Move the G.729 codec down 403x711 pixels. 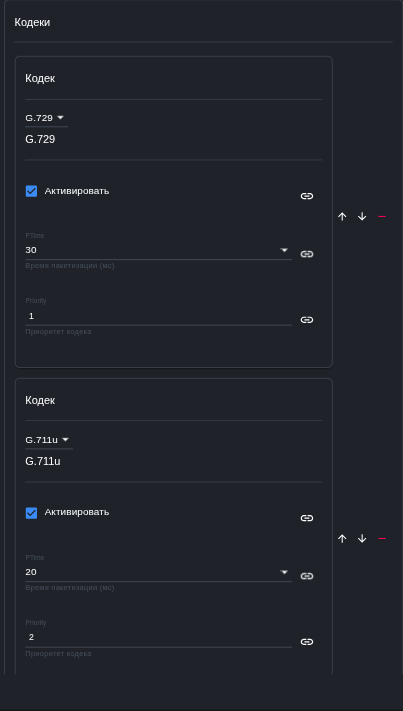coord(362,217)
